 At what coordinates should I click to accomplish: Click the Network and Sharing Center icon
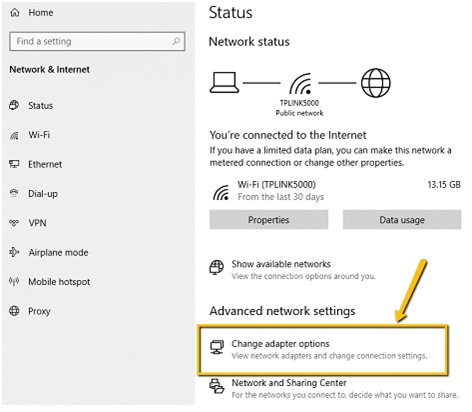(217, 386)
